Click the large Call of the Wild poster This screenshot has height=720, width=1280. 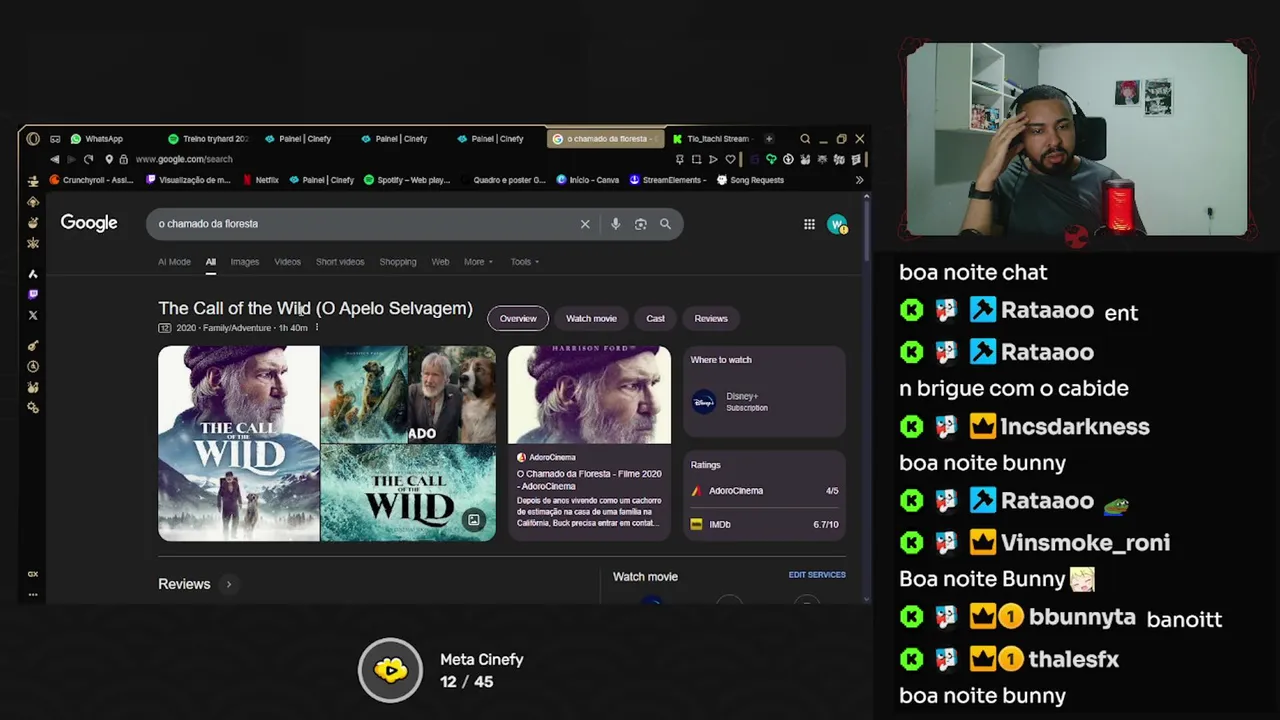(x=239, y=443)
